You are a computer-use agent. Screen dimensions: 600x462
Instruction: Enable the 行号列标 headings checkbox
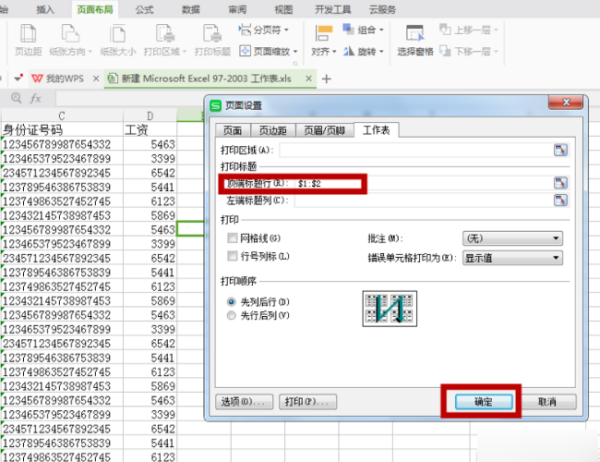pos(232,257)
